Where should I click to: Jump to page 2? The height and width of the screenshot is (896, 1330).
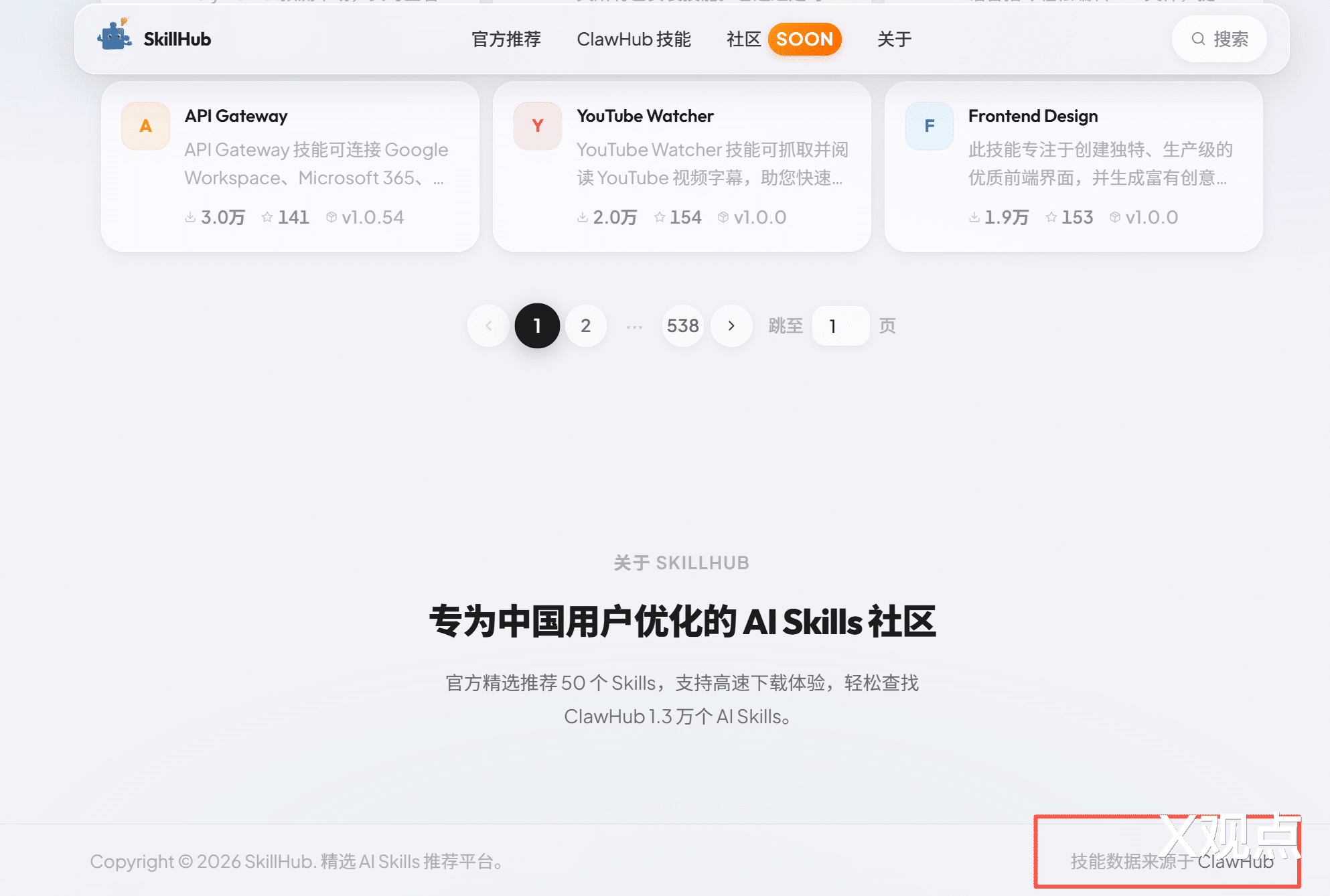(x=585, y=326)
